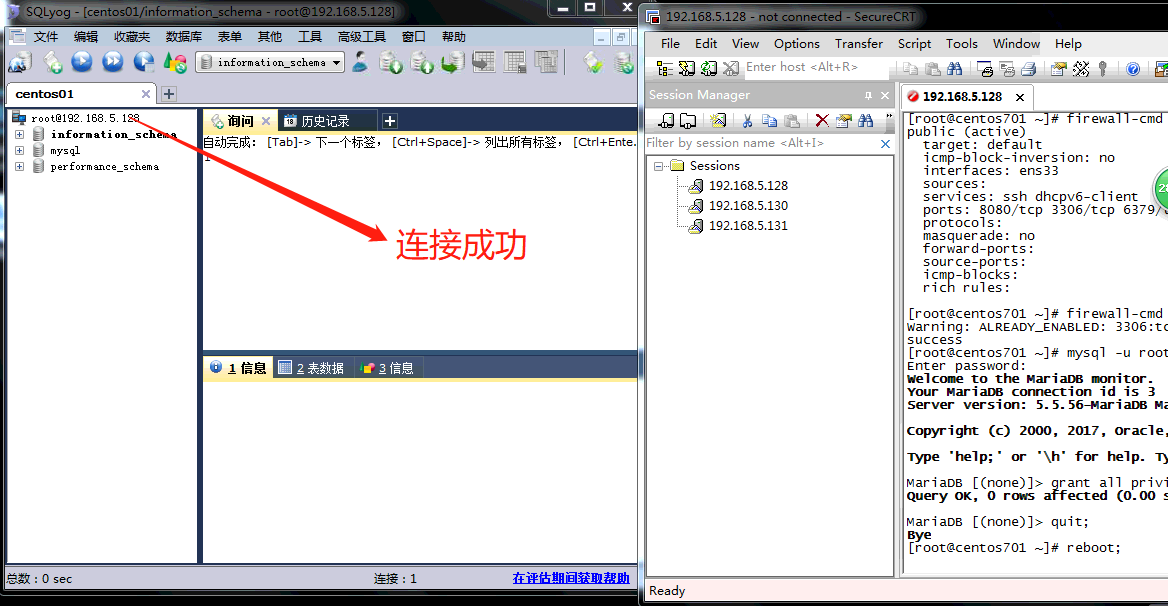Open the 帮助 menu in SQLyog
Viewport: 1168px width, 606px height.
tap(453, 36)
